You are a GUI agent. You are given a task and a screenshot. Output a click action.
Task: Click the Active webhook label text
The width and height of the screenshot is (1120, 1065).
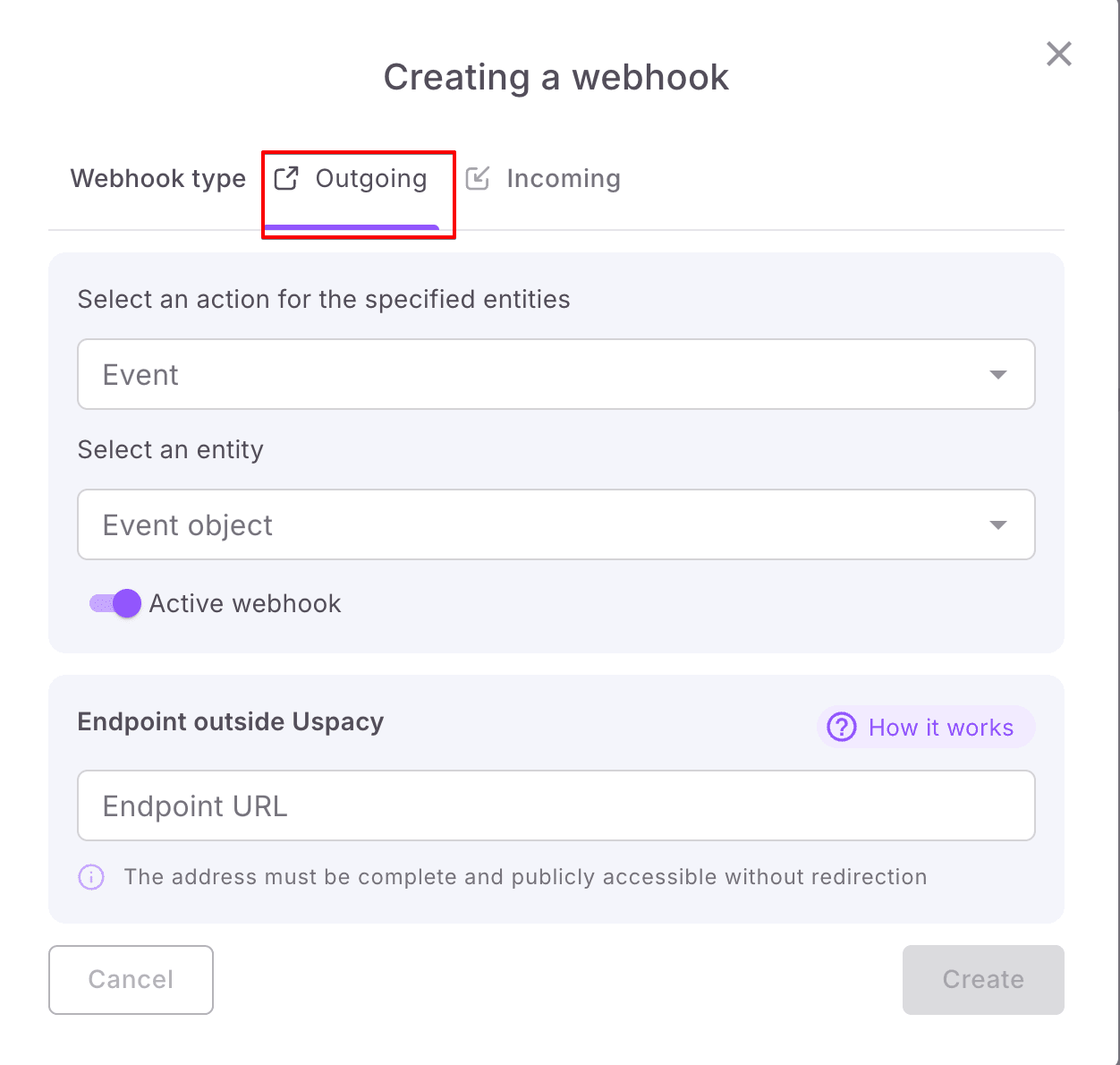245,604
